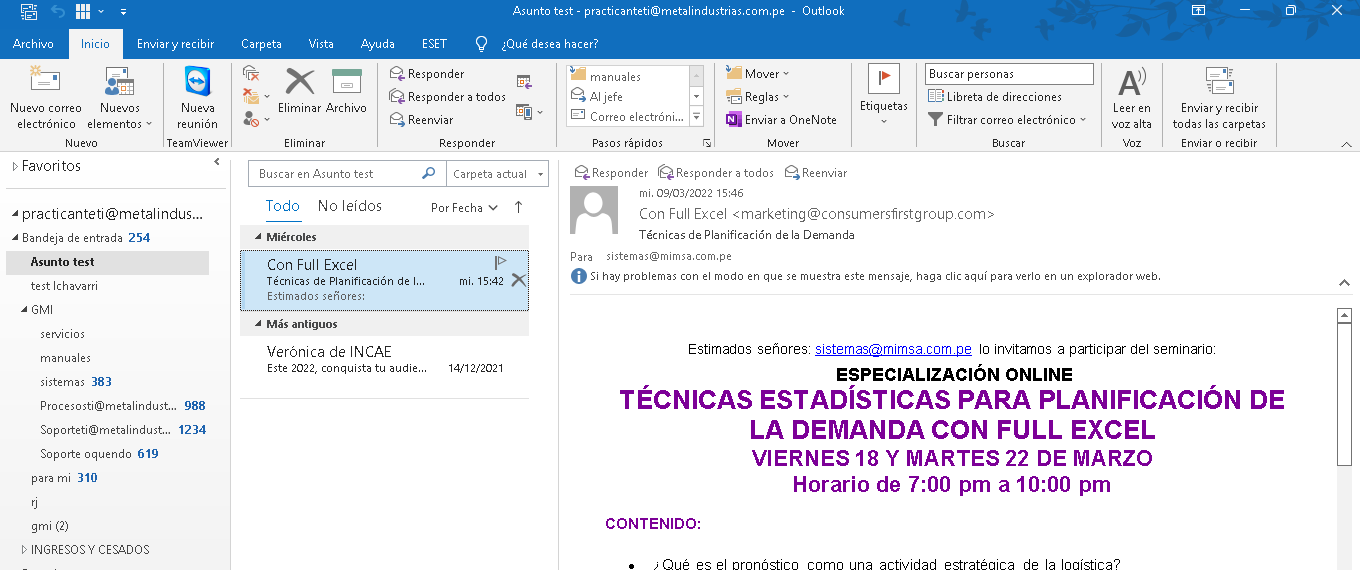Click Responder a todos in reading pane

[x=716, y=173]
